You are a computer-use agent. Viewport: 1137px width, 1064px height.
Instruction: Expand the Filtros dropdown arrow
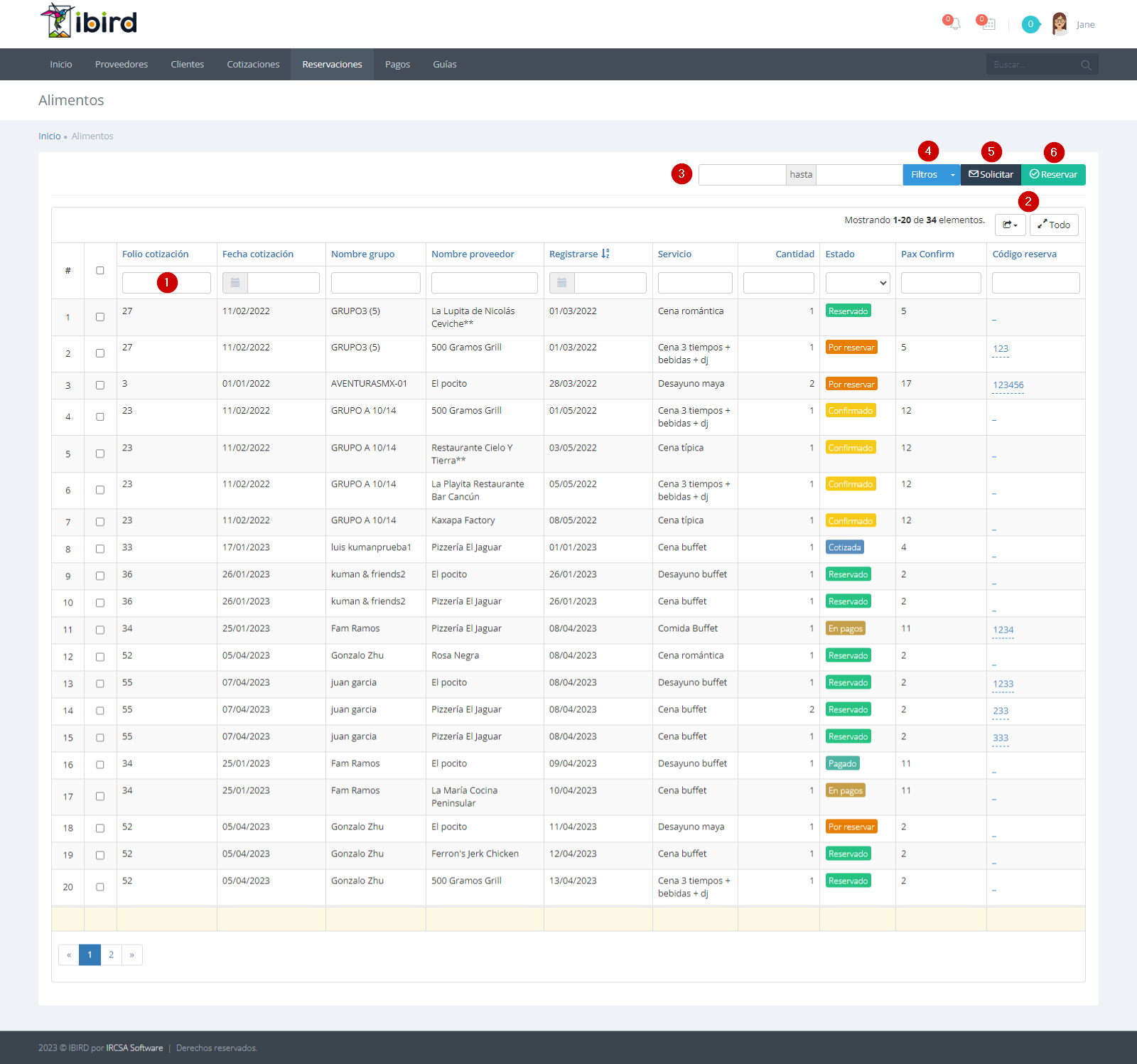click(x=952, y=175)
